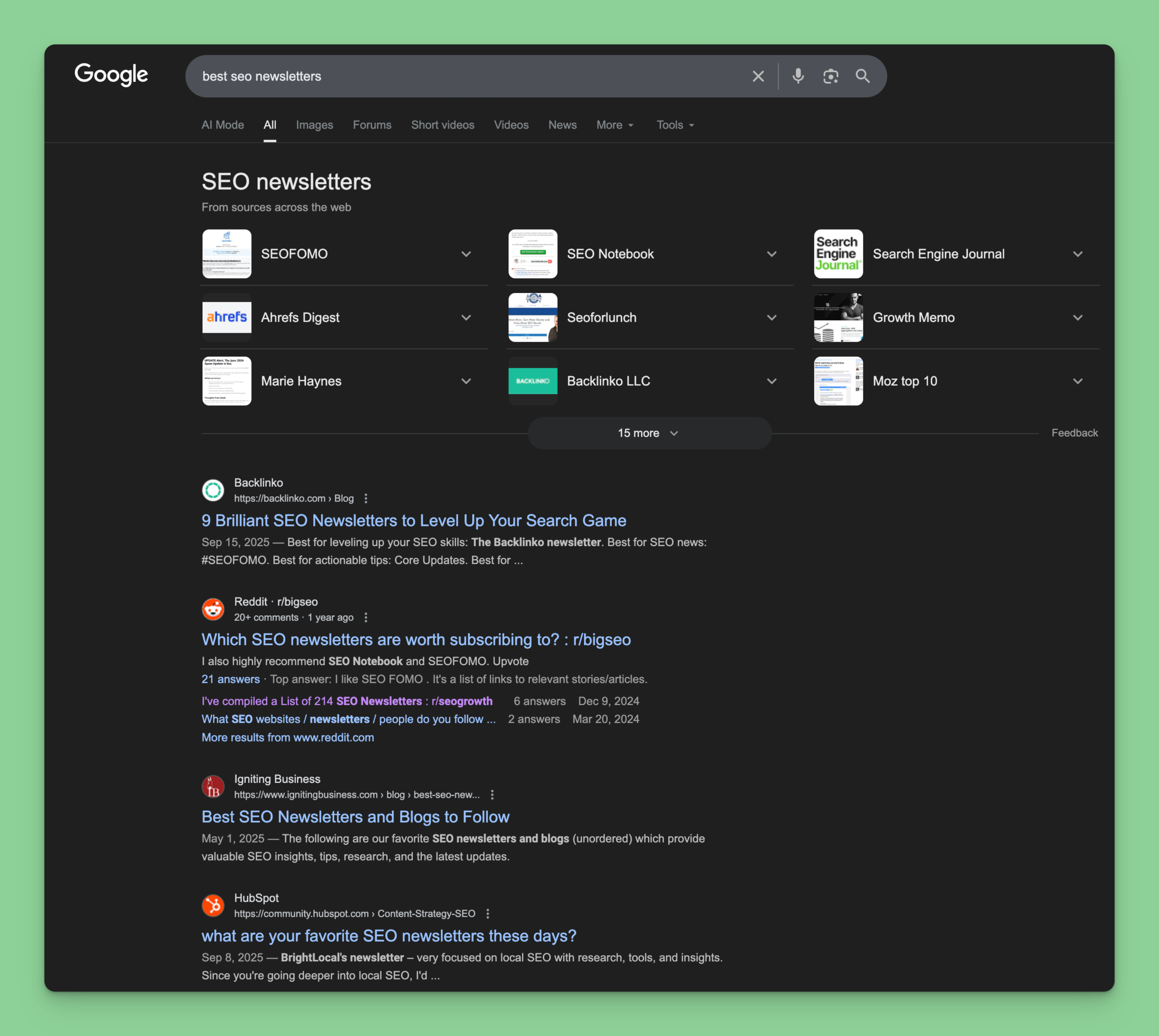Open the Tools dropdown

[x=675, y=125]
